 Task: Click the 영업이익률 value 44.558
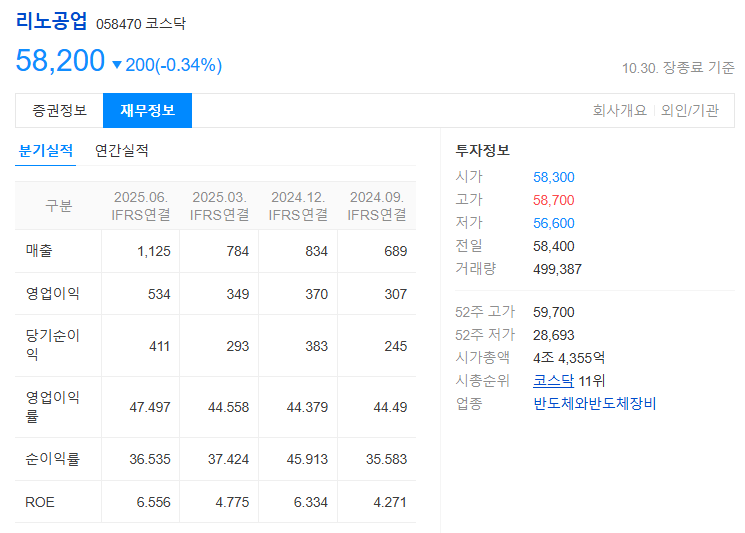coord(229,407)
